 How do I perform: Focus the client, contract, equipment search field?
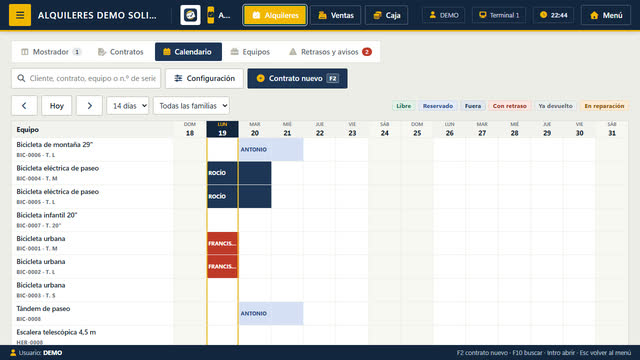tap(86, 78)
